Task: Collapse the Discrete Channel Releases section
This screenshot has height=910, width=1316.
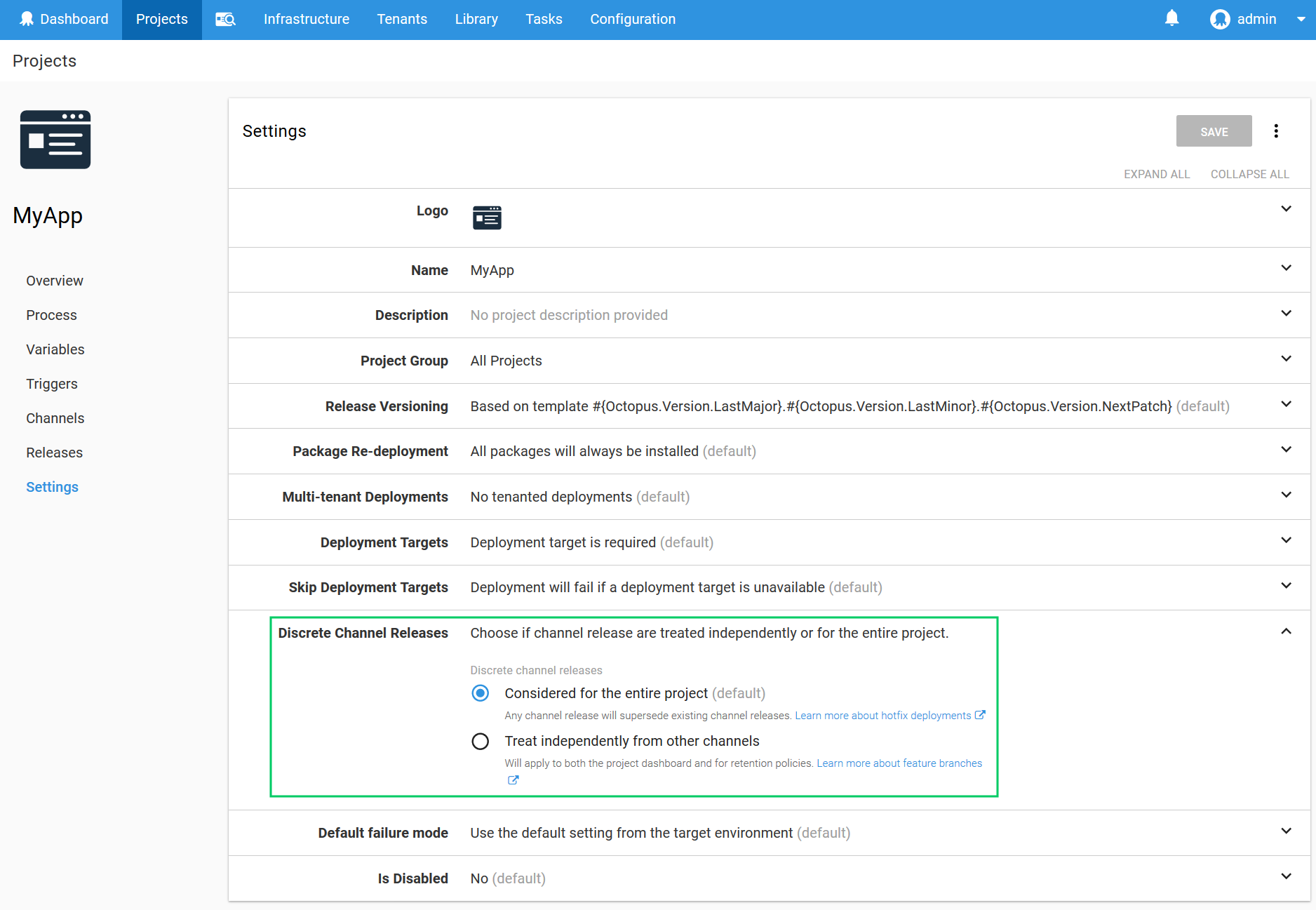Action: point(1286,631)
